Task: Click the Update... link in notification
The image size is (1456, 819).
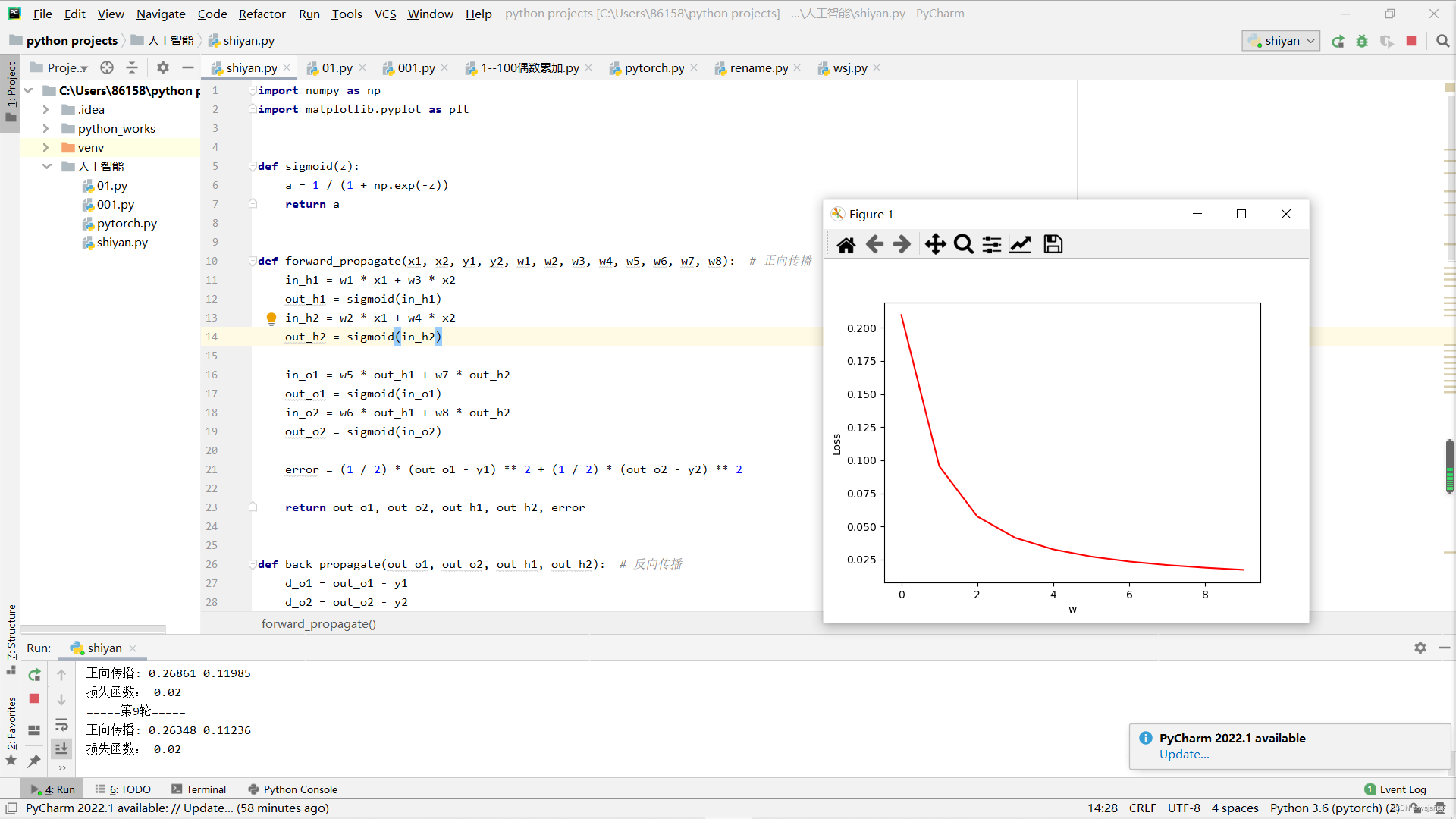Action: point(1184,755)
